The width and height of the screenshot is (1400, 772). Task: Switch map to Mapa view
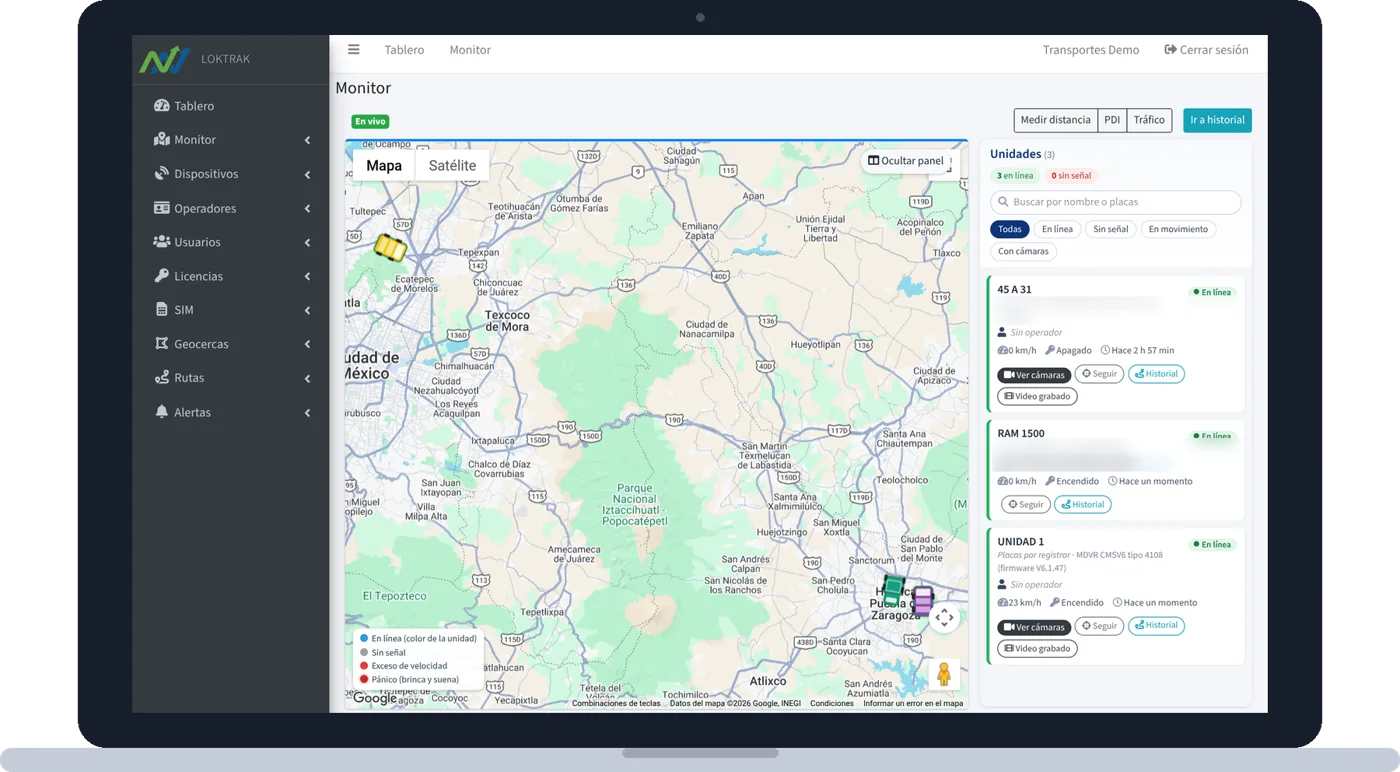384,166
